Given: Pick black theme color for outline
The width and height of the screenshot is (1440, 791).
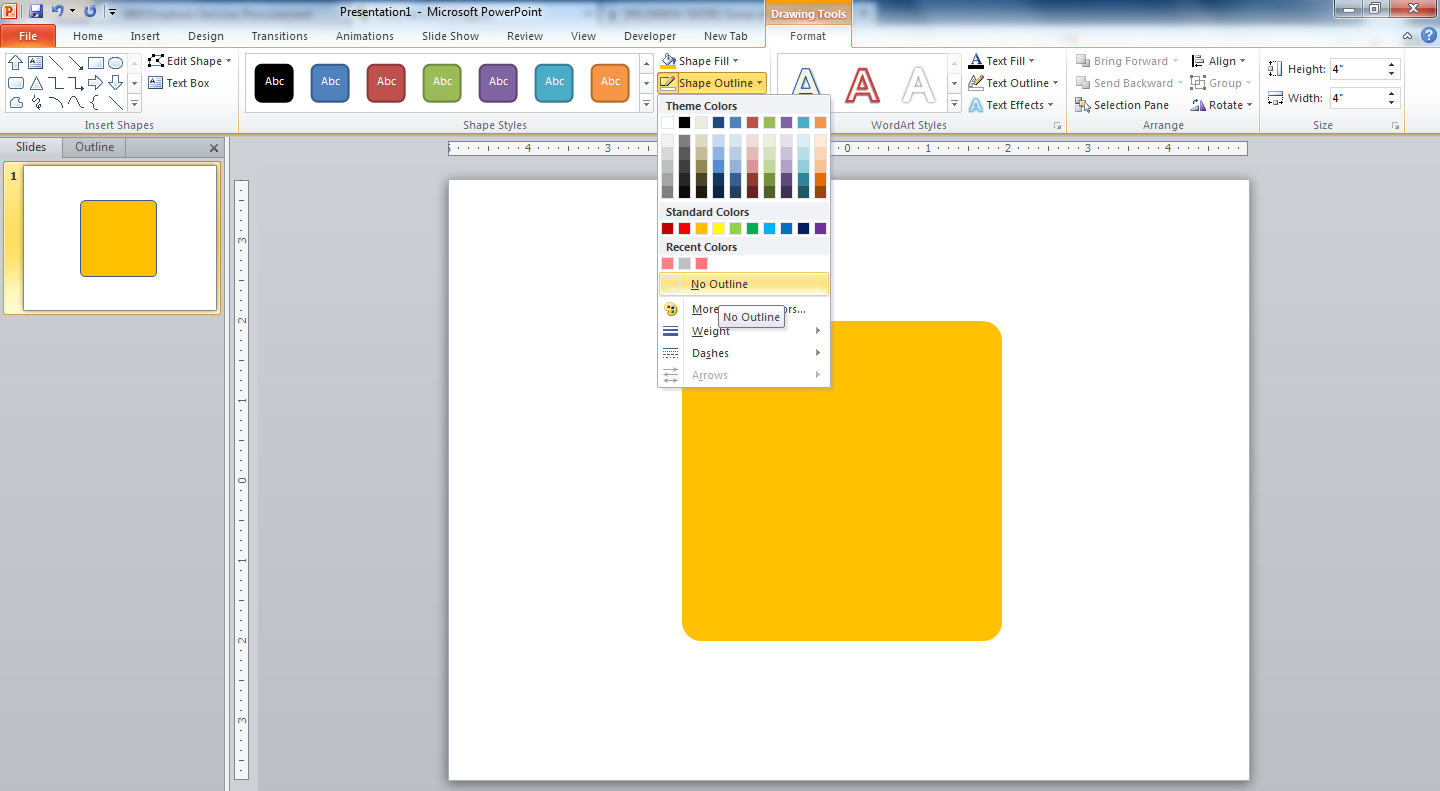Looking at the screenshot, I should (685, 122).
